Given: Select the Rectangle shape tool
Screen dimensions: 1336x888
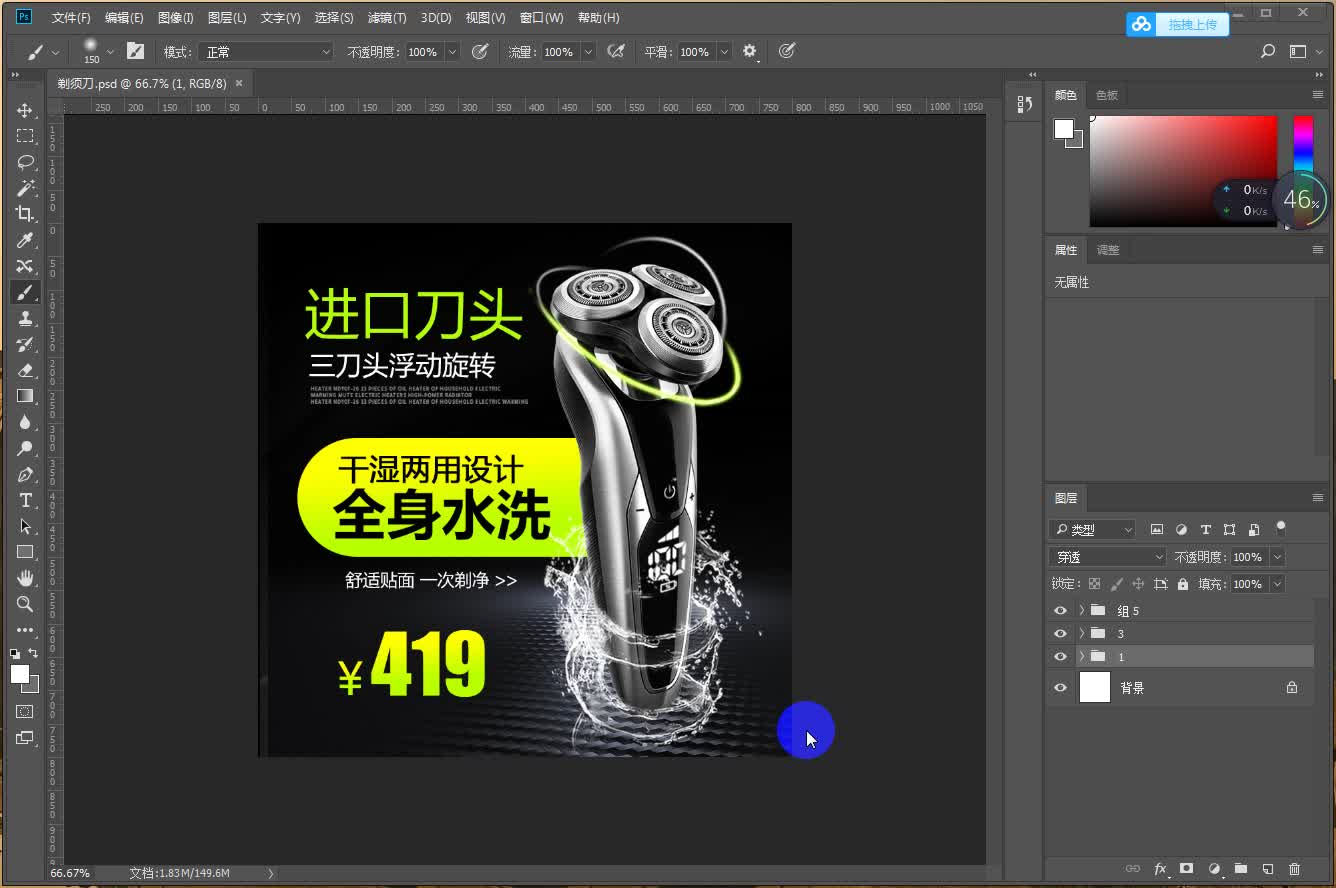Looking at the screenshot, I should click(x=25, y=552).
